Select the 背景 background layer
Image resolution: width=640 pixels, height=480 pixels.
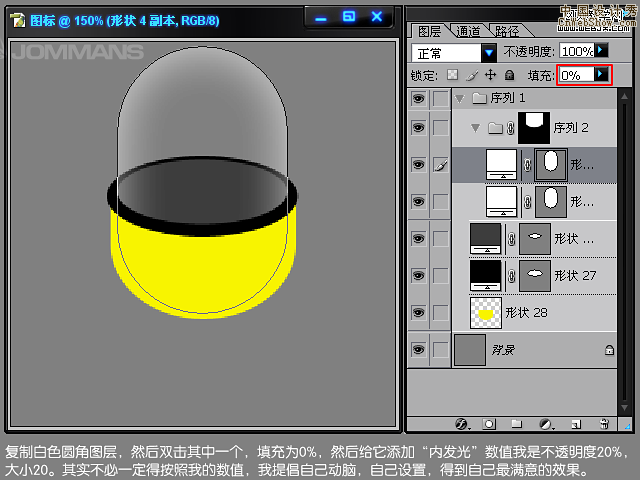coord(540,350)
